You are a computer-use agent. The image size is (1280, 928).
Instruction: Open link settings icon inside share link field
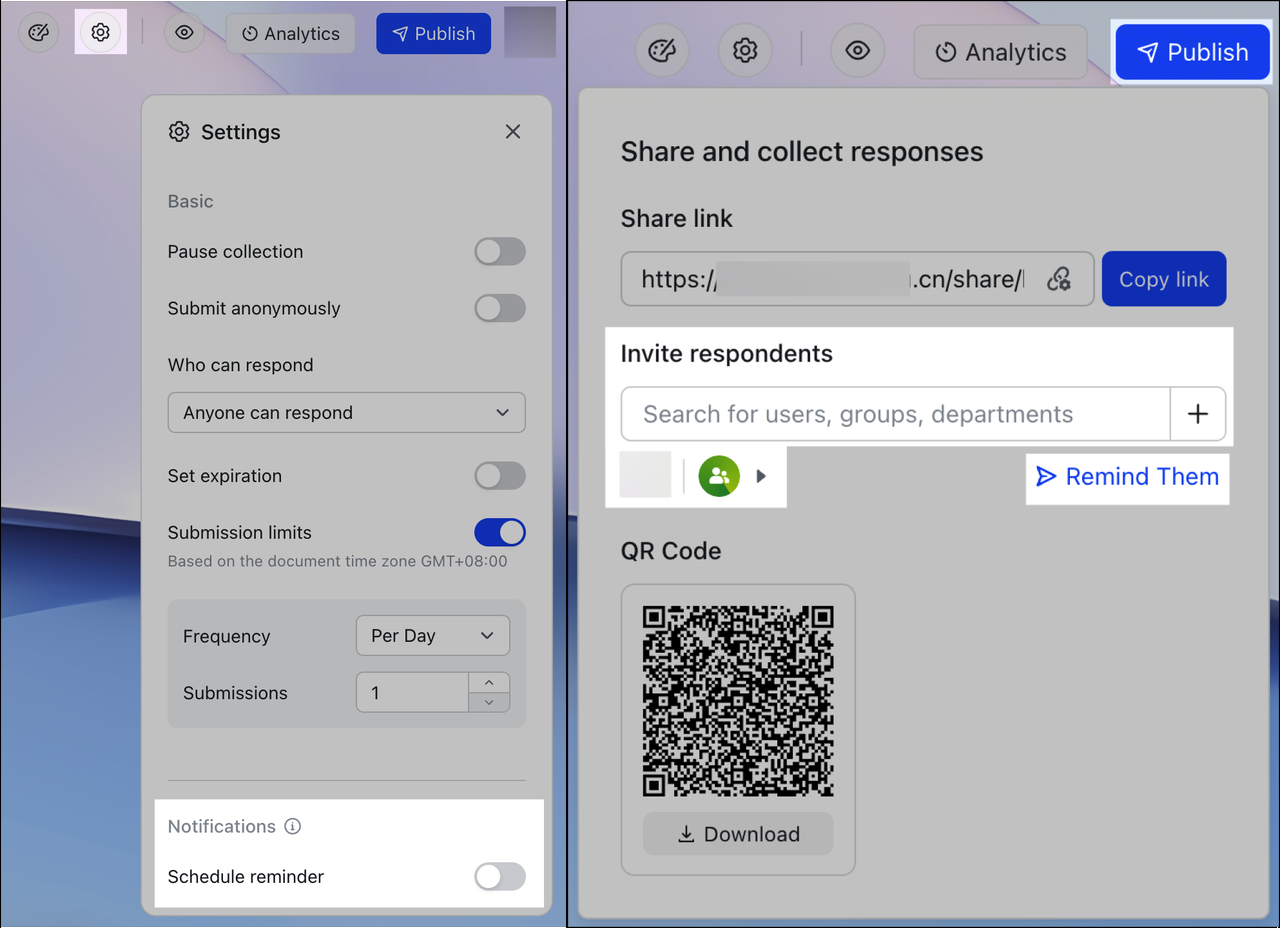click(1059, 279)
